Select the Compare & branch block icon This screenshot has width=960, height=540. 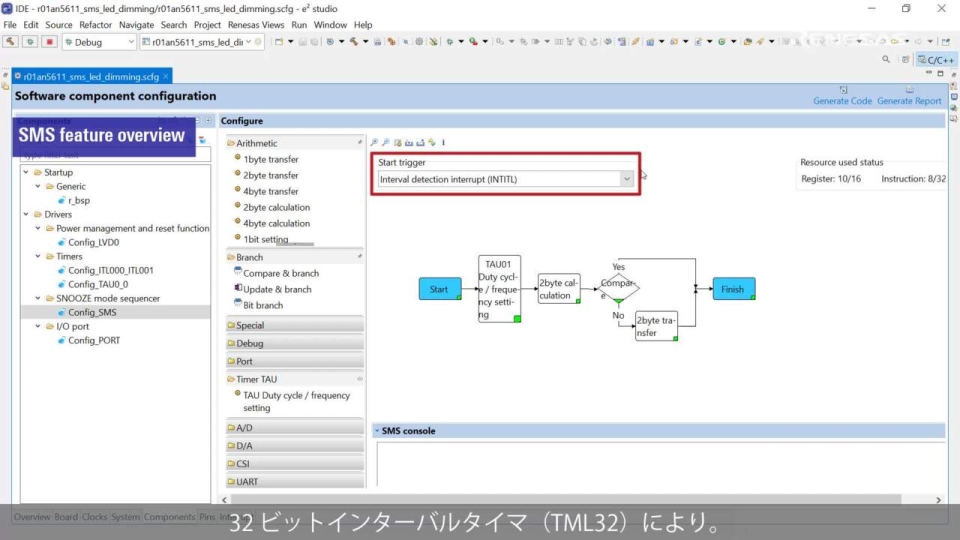238,273
